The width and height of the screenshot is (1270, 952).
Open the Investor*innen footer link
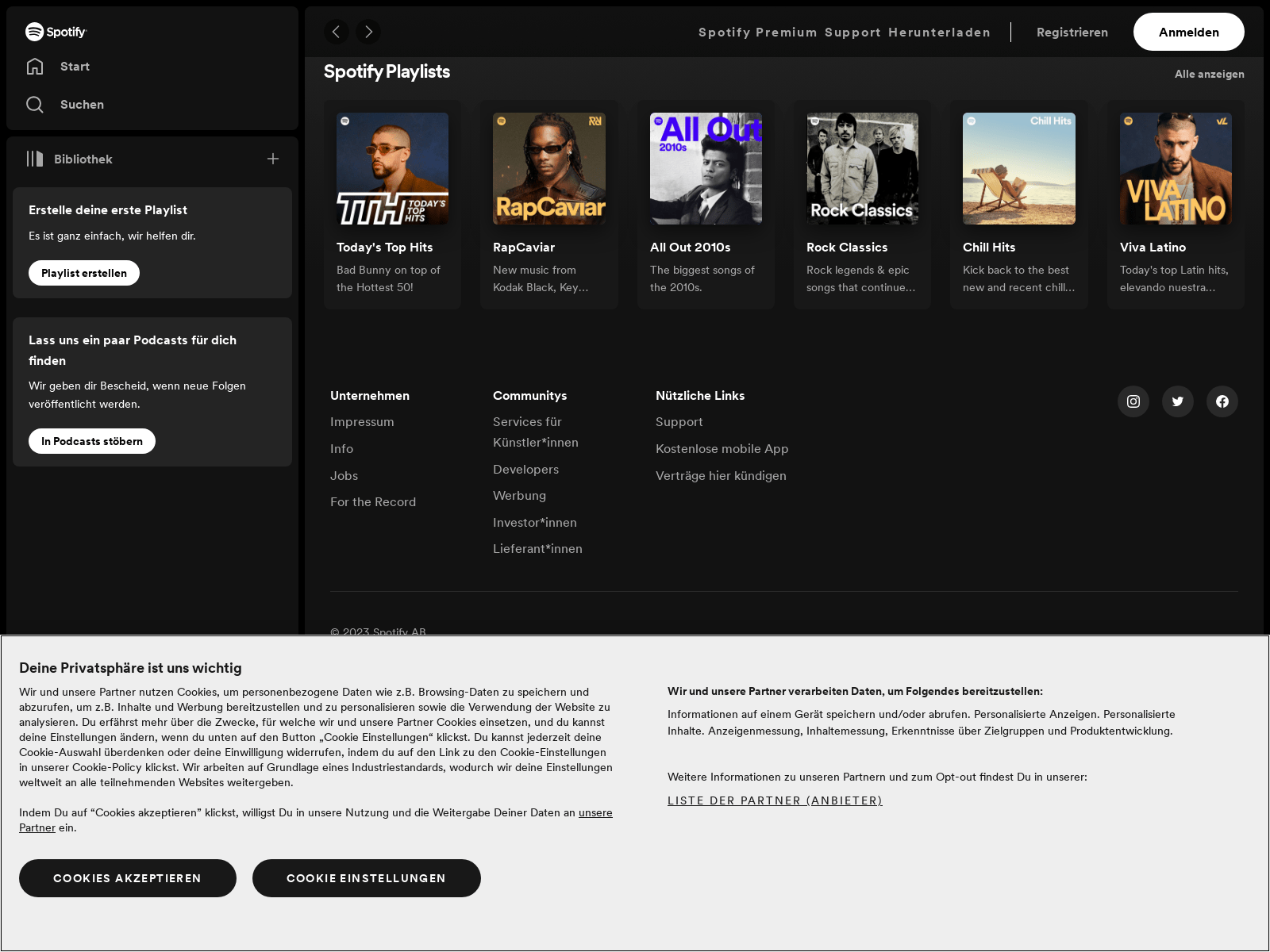535,523
